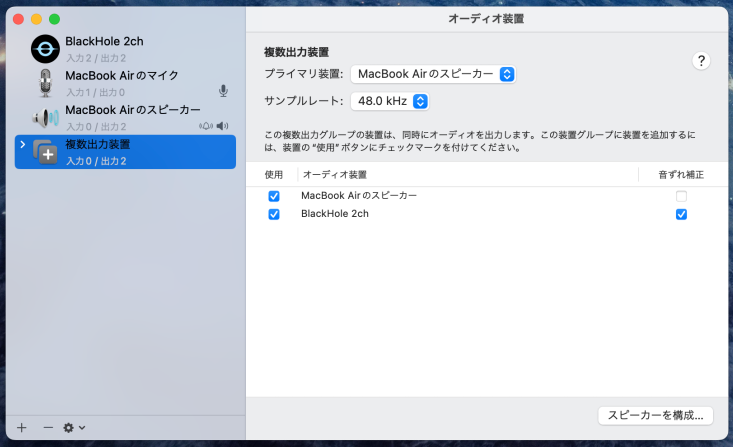Zoom window with green button

point(55,19)
